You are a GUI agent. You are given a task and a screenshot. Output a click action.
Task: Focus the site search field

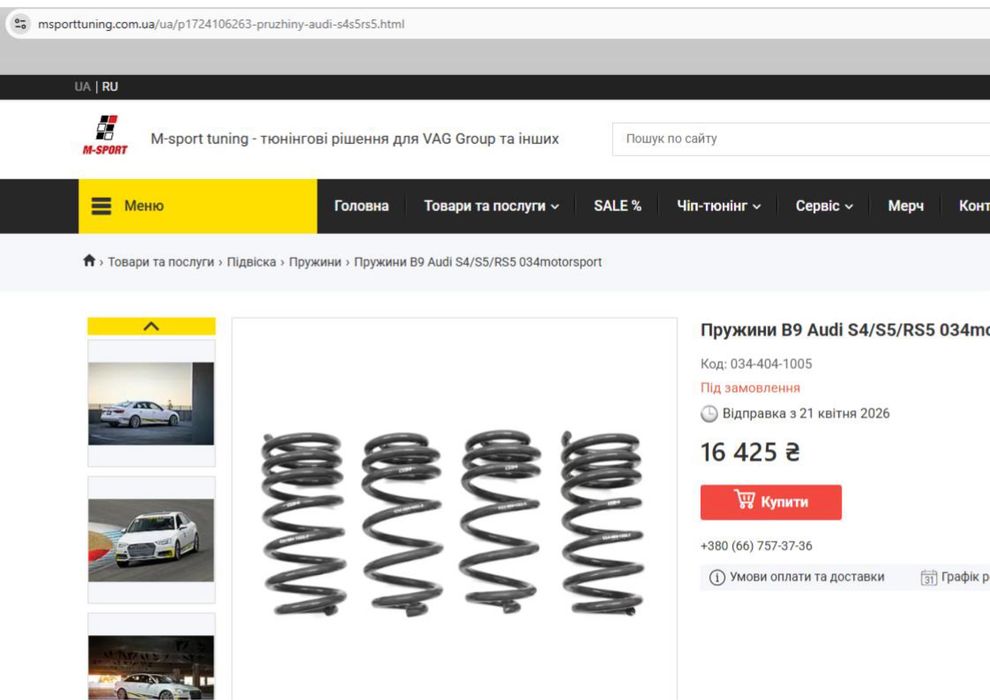[x=801, y=139]
